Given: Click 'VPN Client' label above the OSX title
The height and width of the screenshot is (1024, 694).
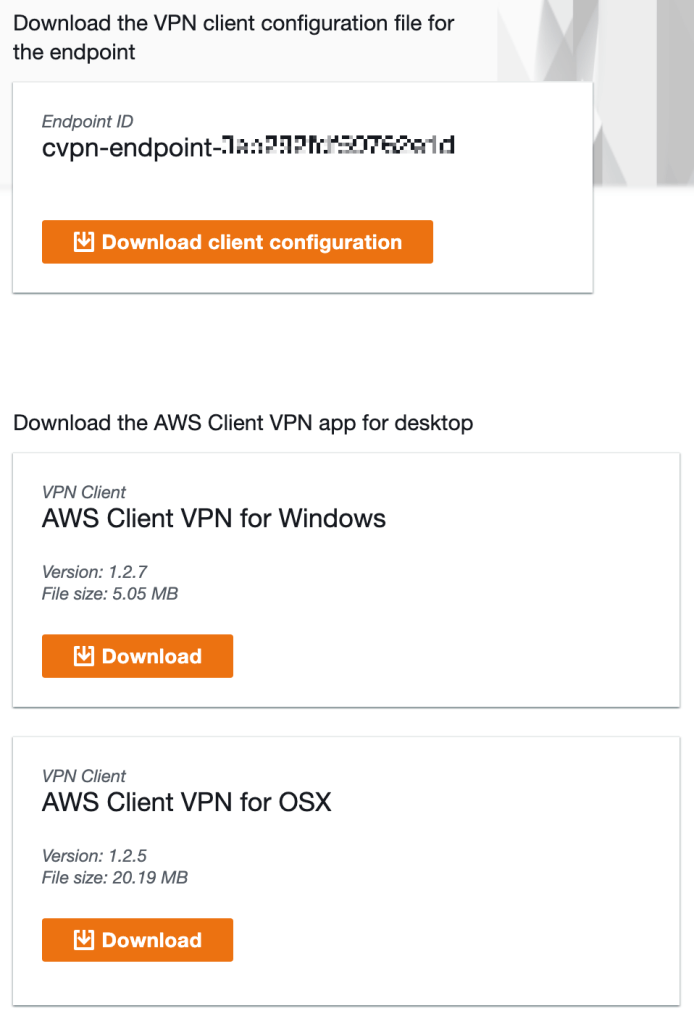Looking at the screenshot, I should 84,776.
